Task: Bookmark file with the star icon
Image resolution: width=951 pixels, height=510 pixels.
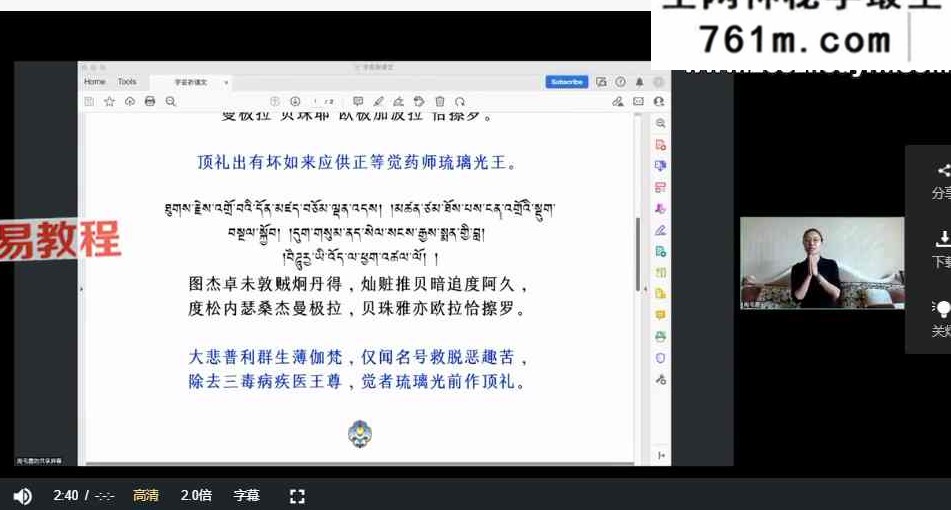Action: click(x=109, y=101)
